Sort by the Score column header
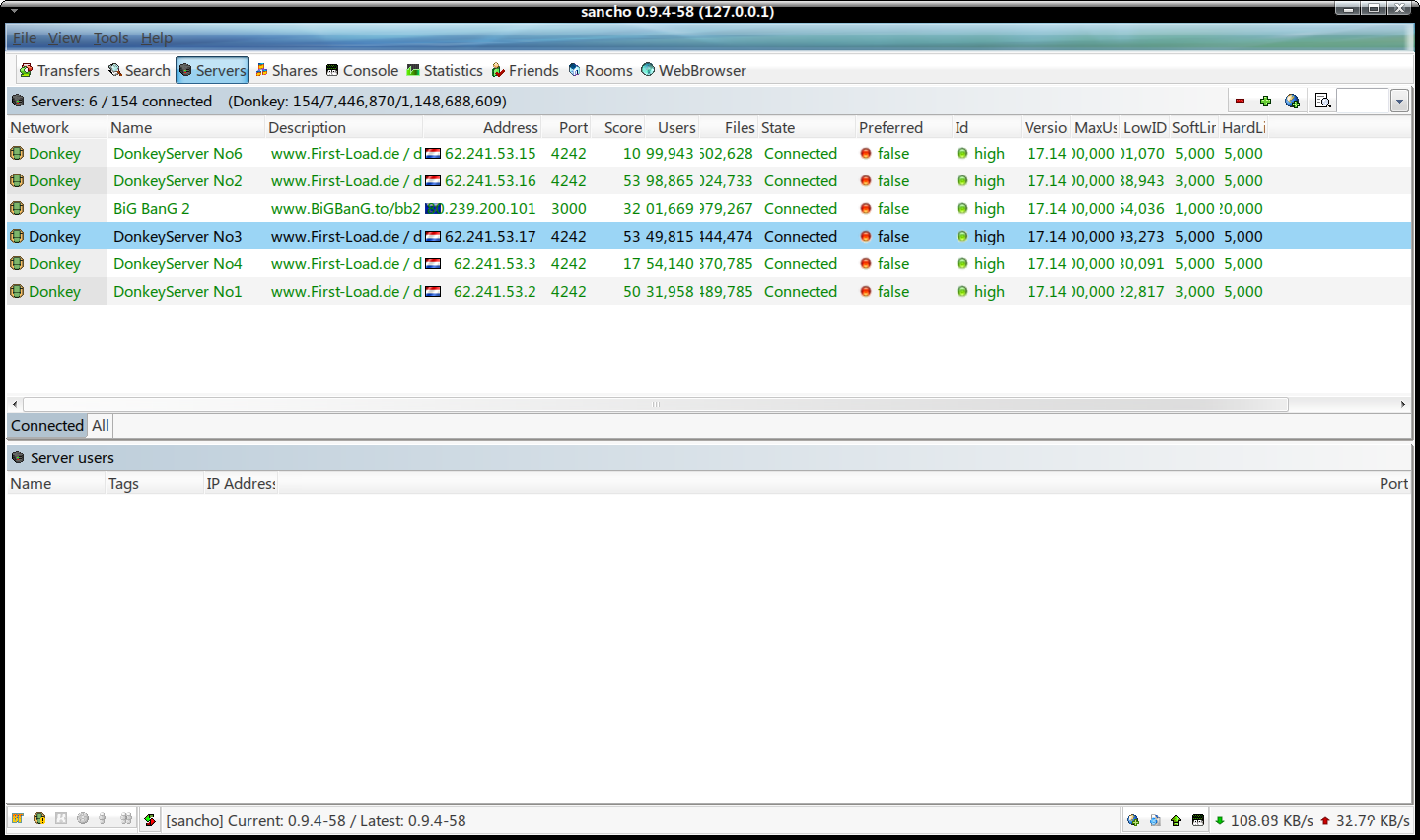 [x=618, y=127]
